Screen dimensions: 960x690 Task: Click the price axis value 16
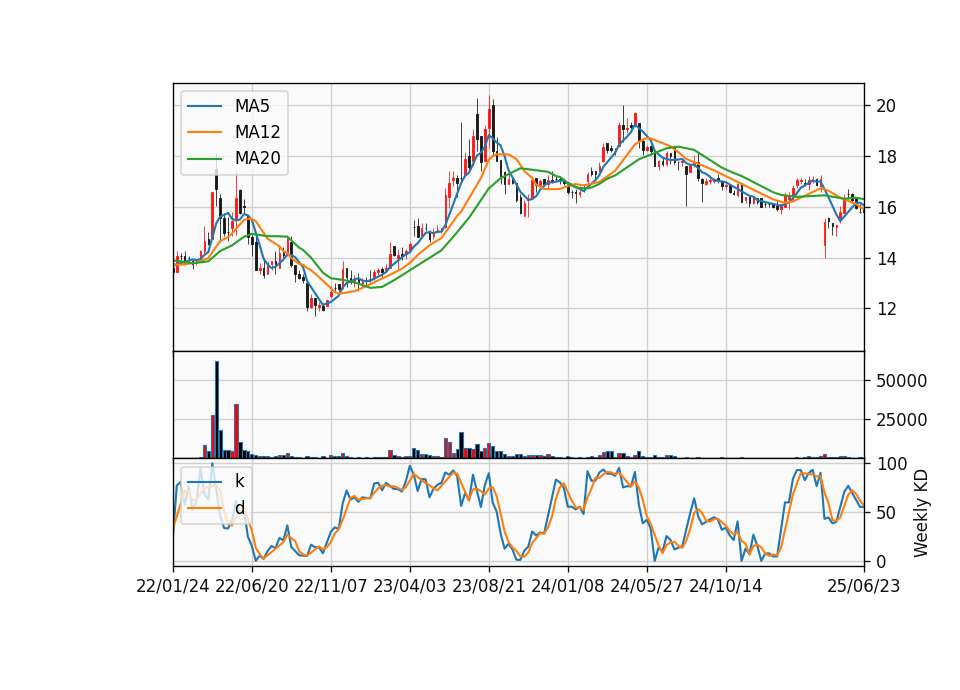886,208
